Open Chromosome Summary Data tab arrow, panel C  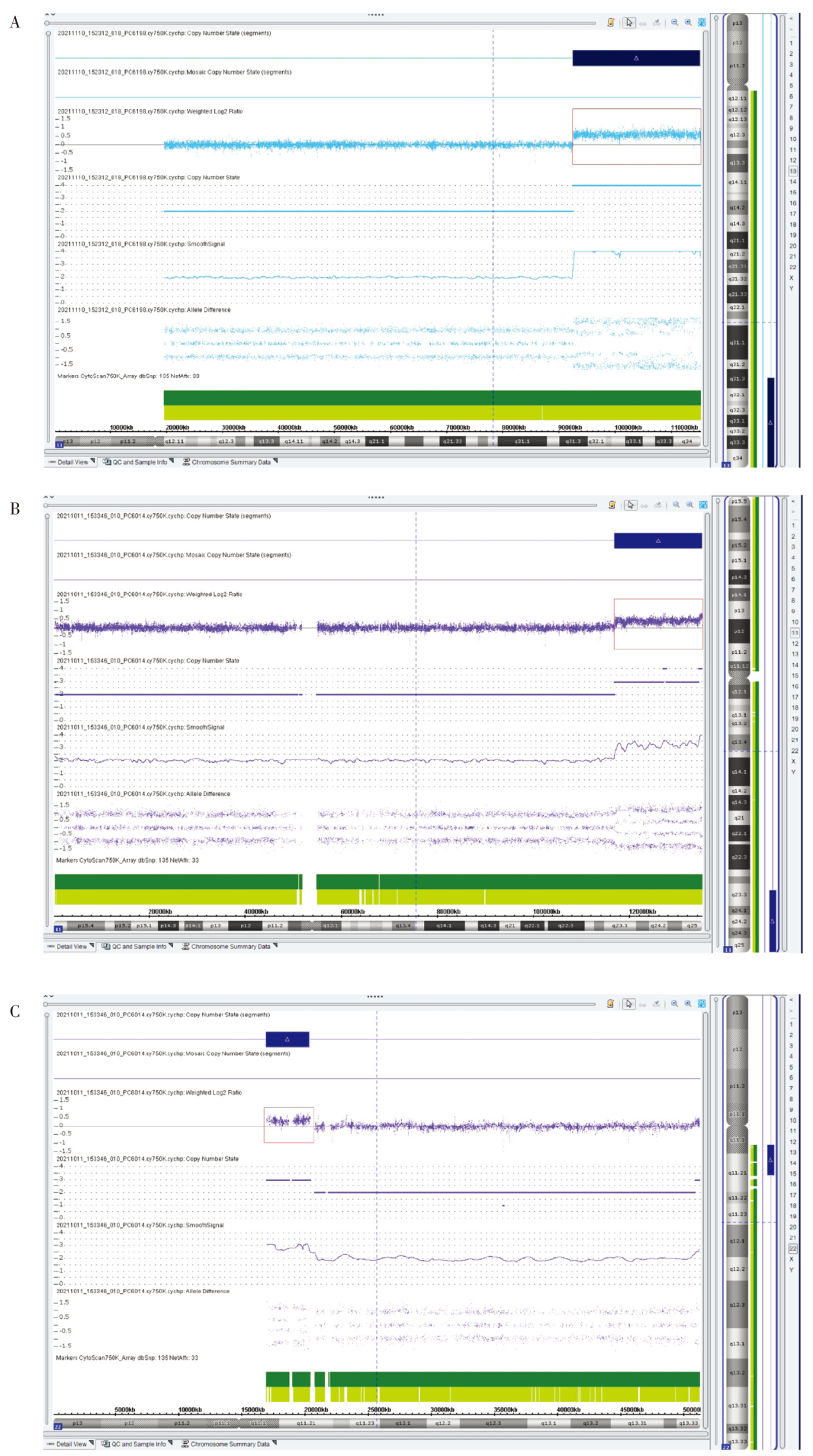(275, 1443)
